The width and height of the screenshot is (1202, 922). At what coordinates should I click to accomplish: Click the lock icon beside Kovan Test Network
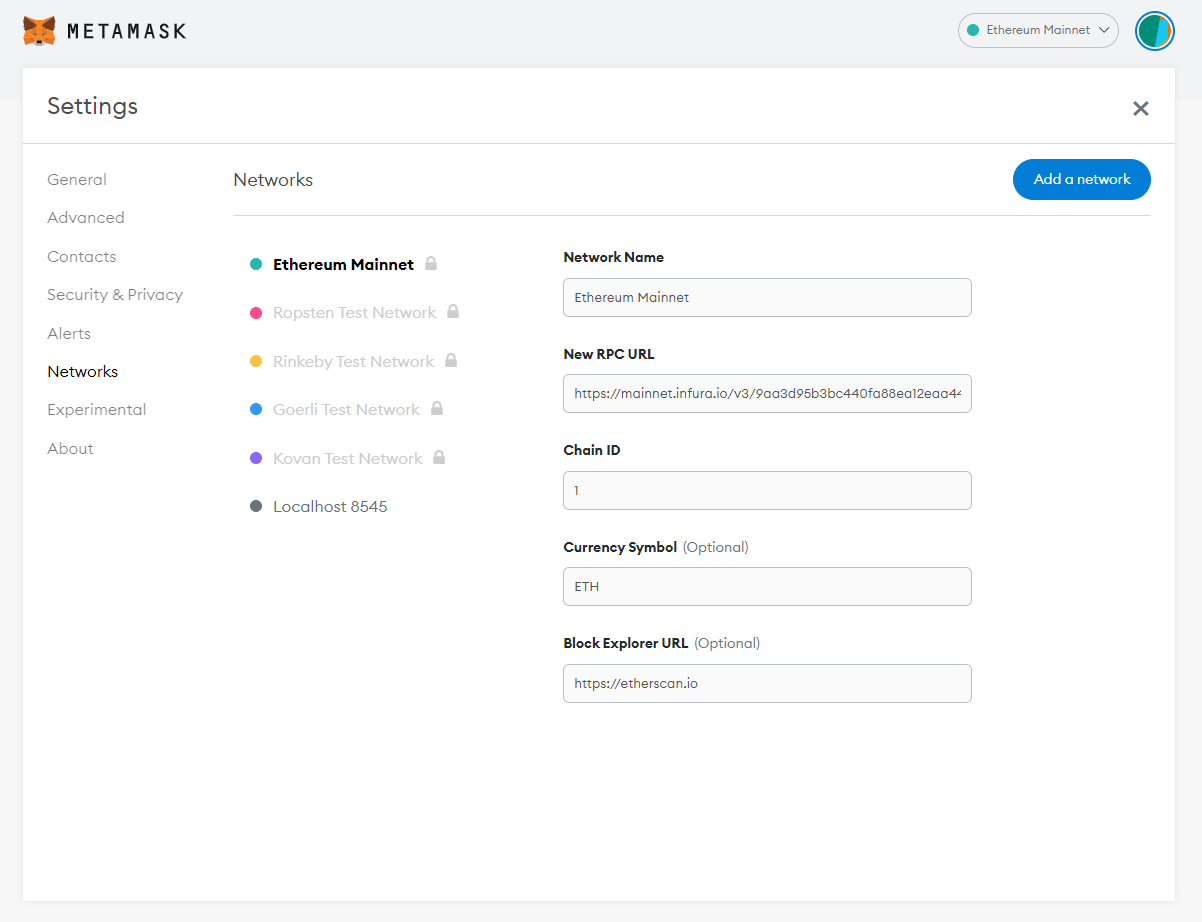click(x=440, y=457)
